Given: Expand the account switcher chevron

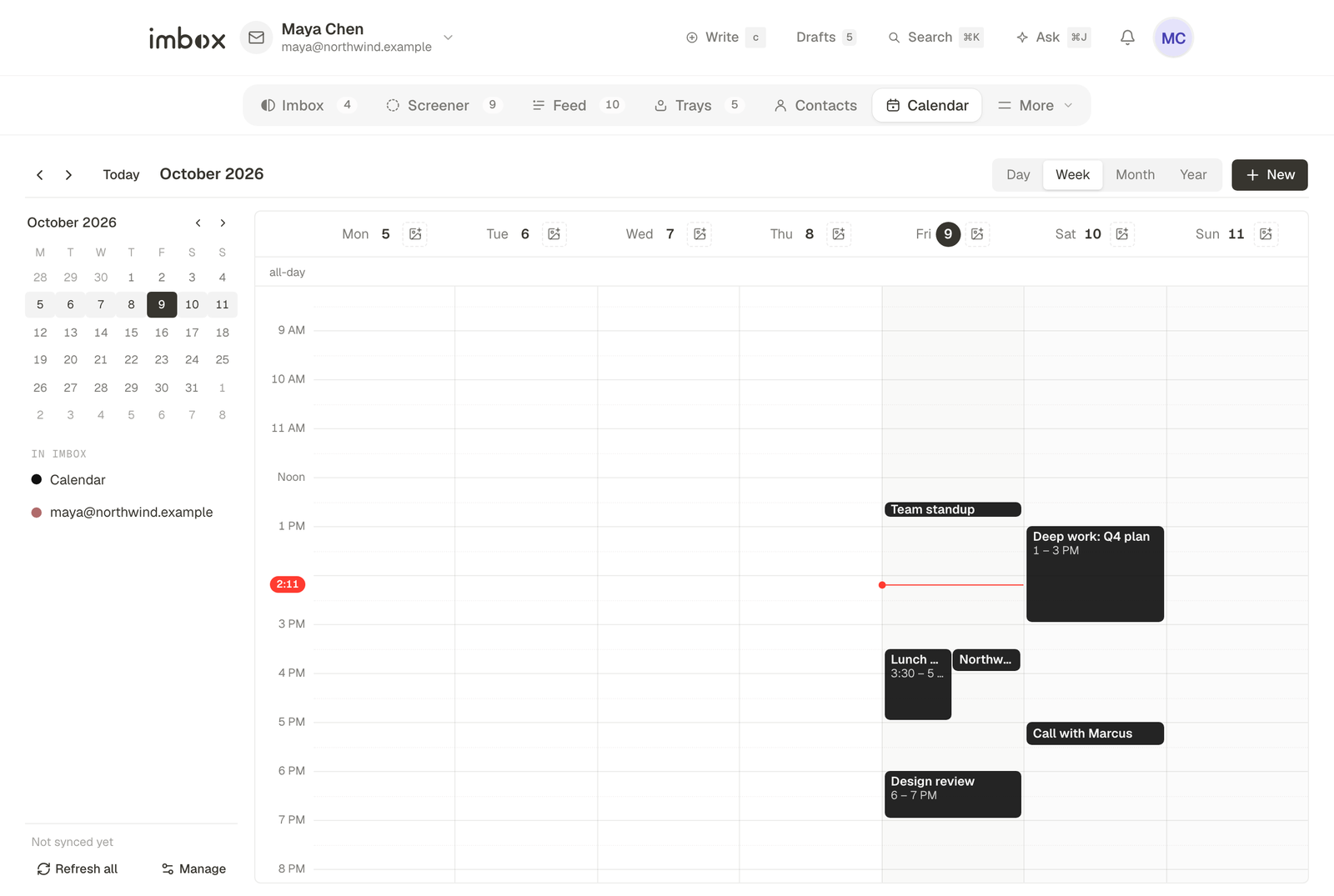Looking at the screenshot, I should [448, 38].
